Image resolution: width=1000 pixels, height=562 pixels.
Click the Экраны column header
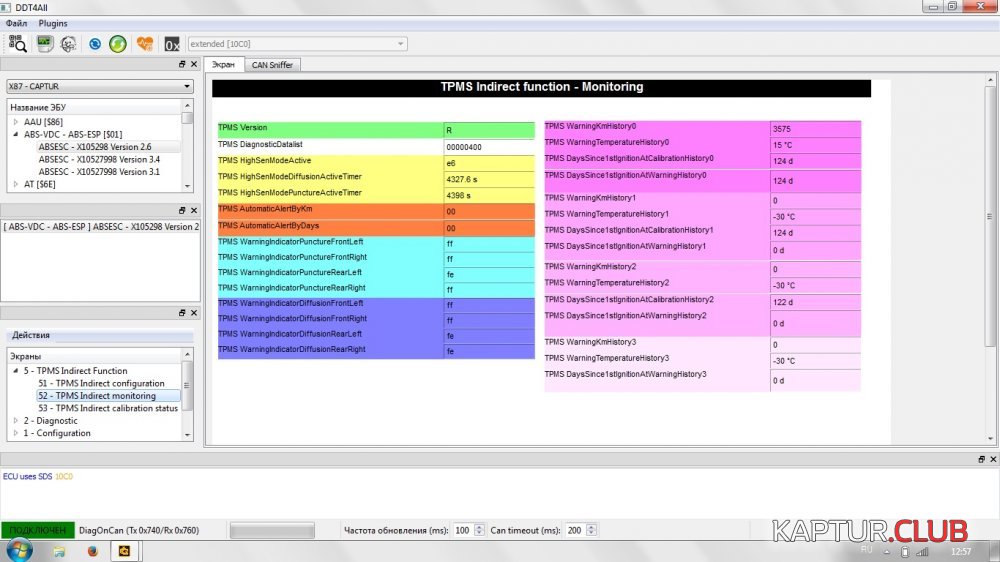coord(94,357)
